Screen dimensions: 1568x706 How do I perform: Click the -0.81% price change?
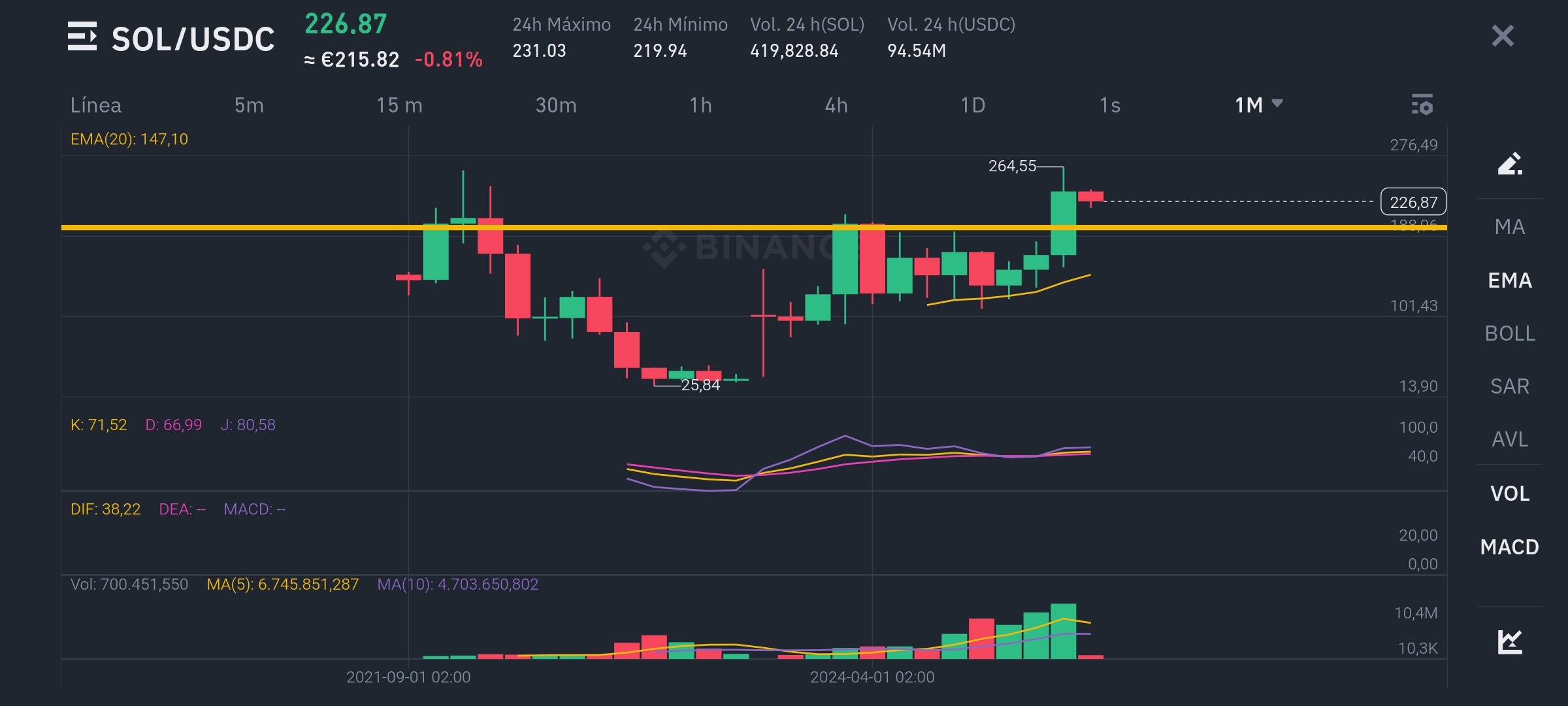449,59
